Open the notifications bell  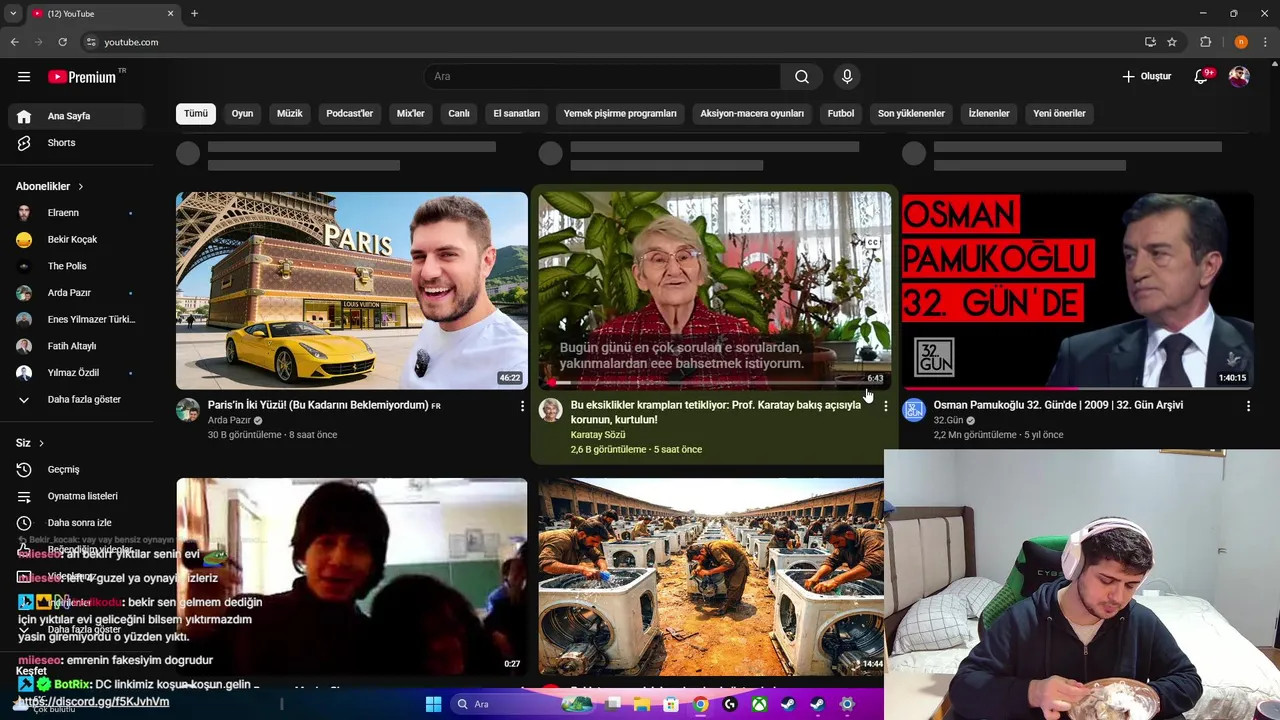click(1202, 77)
